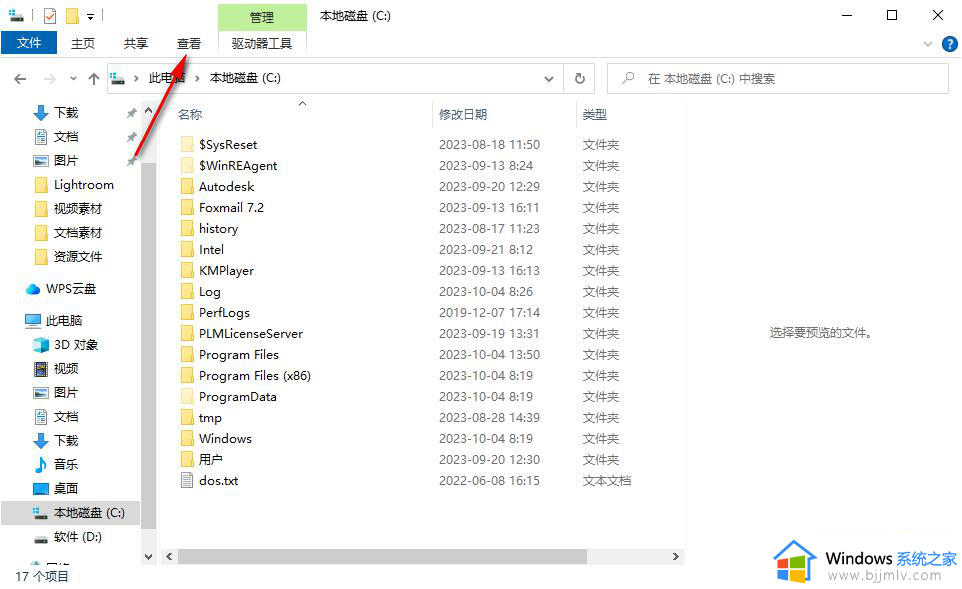Screen dimensions: 962x589
Task: Select the PLMLicenseServer folder
Action: click(250, 334)
